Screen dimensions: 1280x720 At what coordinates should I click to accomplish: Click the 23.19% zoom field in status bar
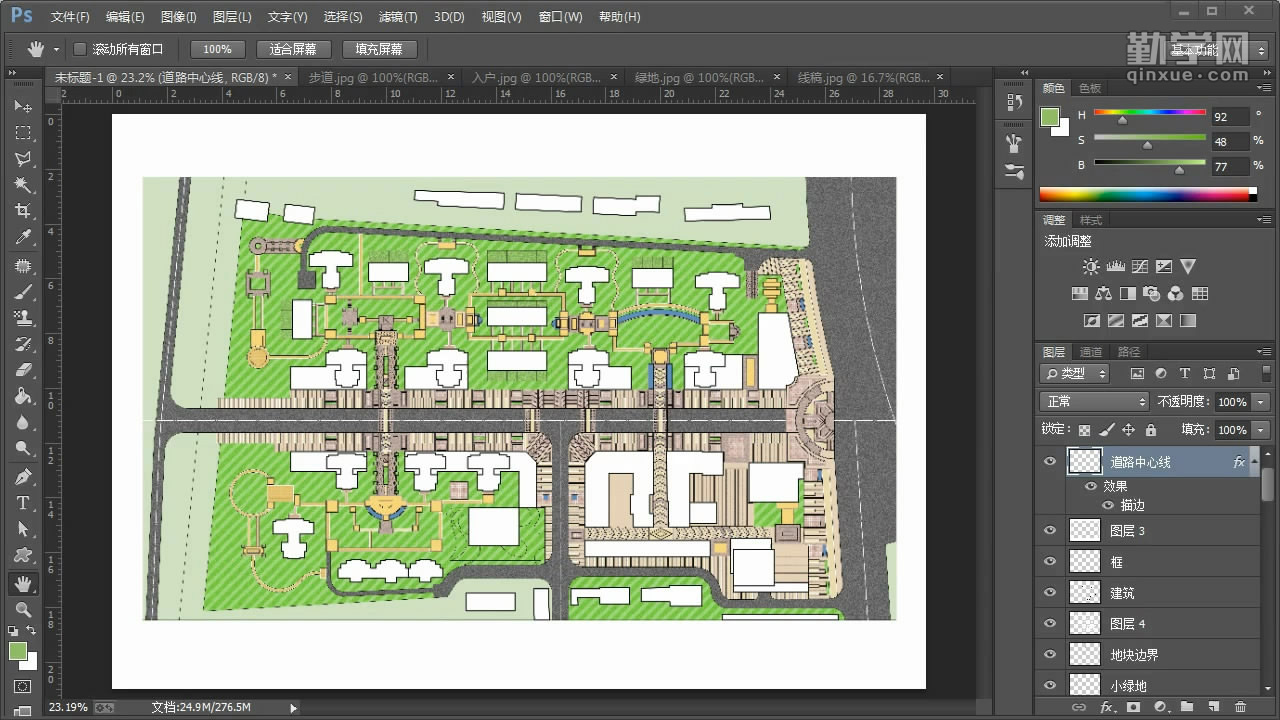68,707
